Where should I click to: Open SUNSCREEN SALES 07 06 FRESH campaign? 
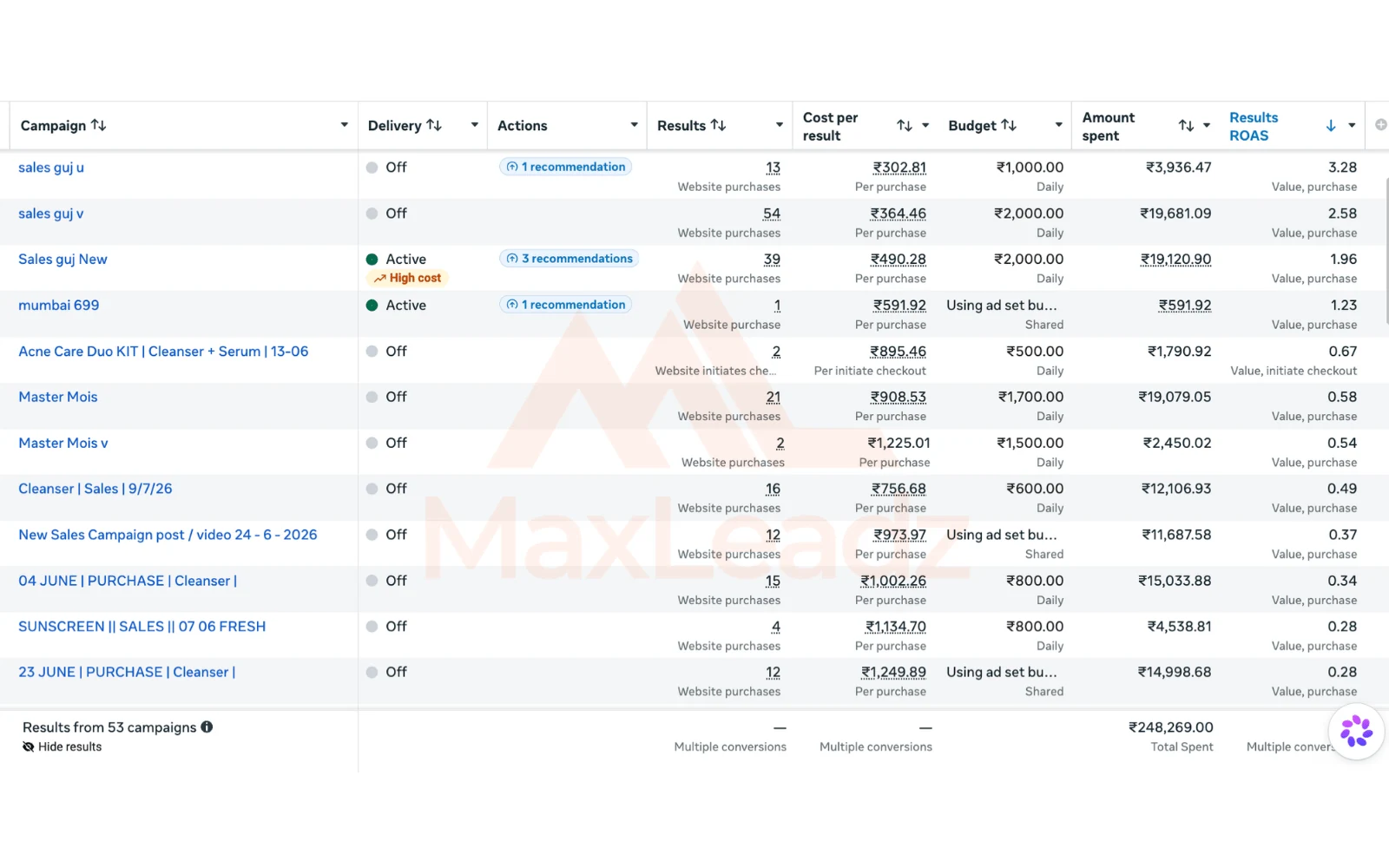coord(142,627)
